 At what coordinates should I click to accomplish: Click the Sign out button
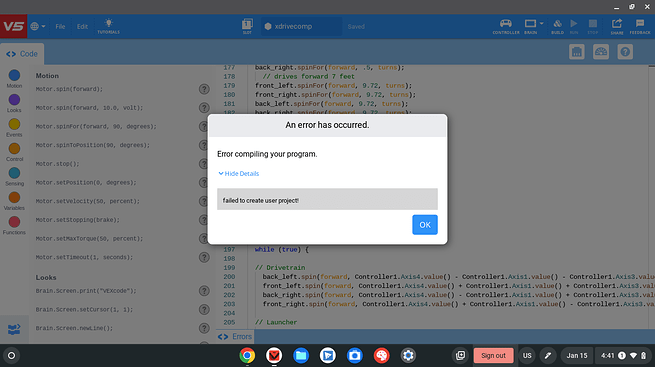coord(493,356)
